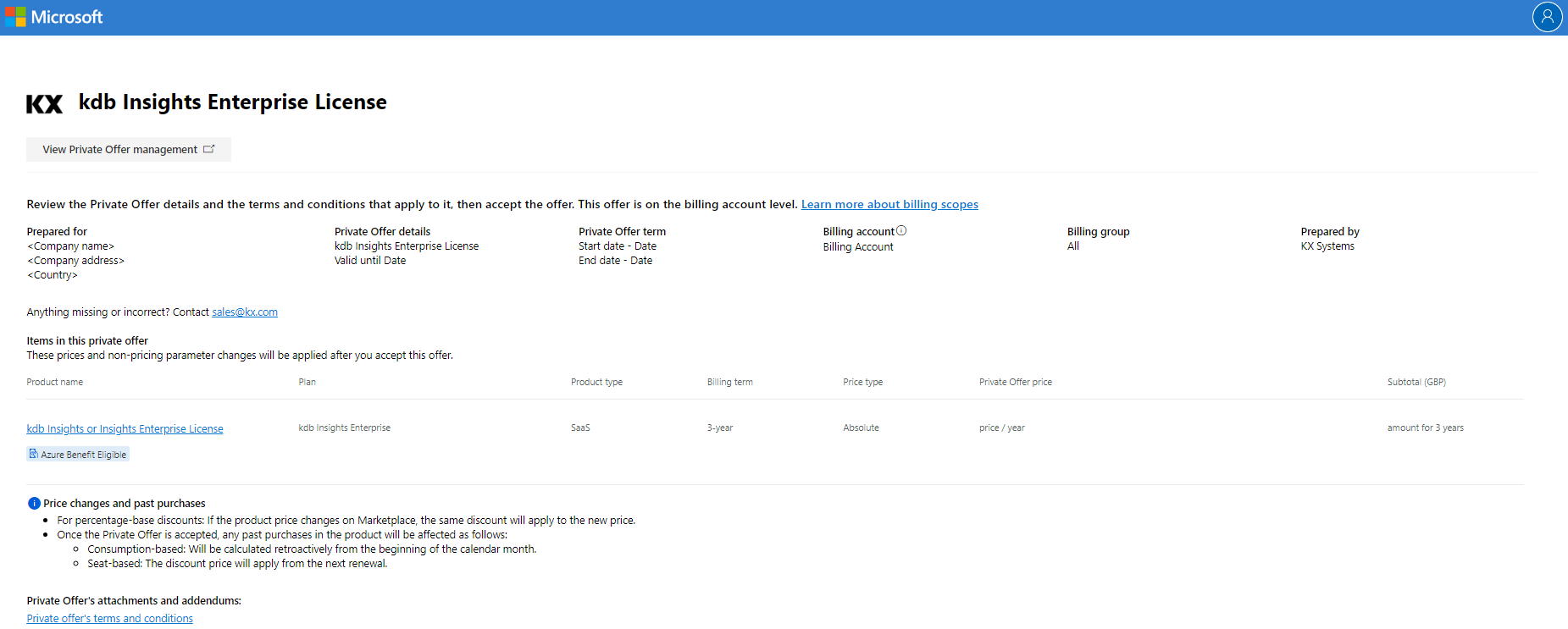The height and width of the screenshot is (629, 1568).
Task: Open View Private Offer management
Action: coord(128,150)
